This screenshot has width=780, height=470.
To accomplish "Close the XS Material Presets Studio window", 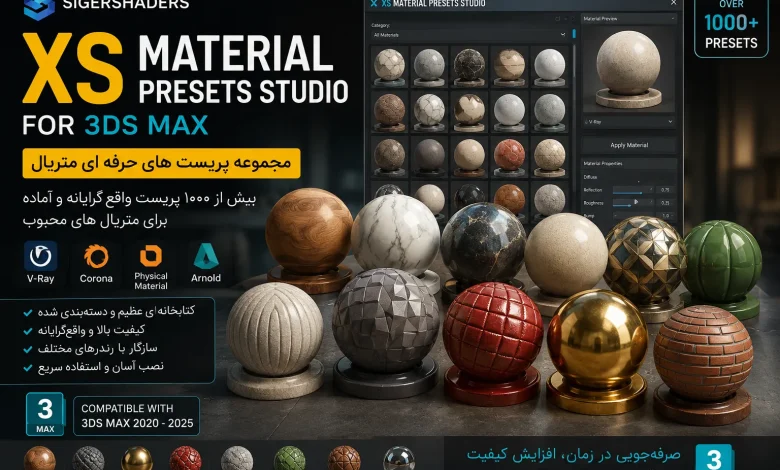I will [x=673, y=3].
